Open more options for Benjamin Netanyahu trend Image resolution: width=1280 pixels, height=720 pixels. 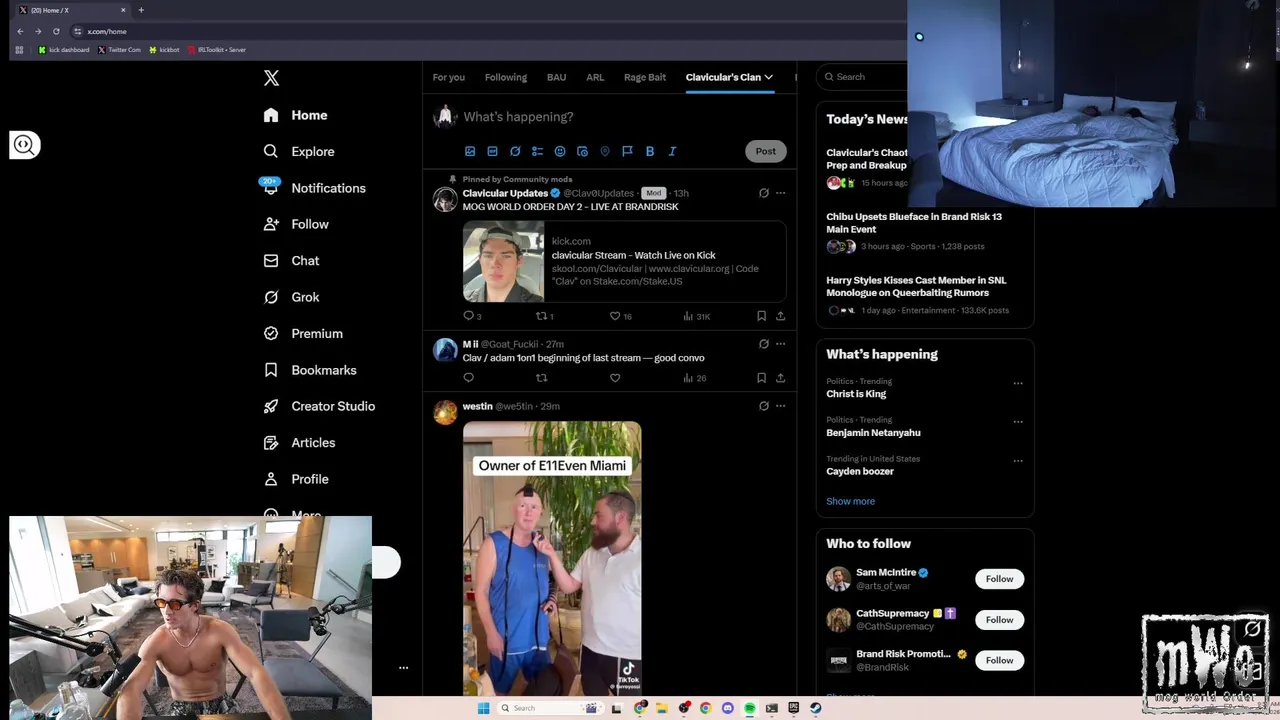[x=1018, y=422]
